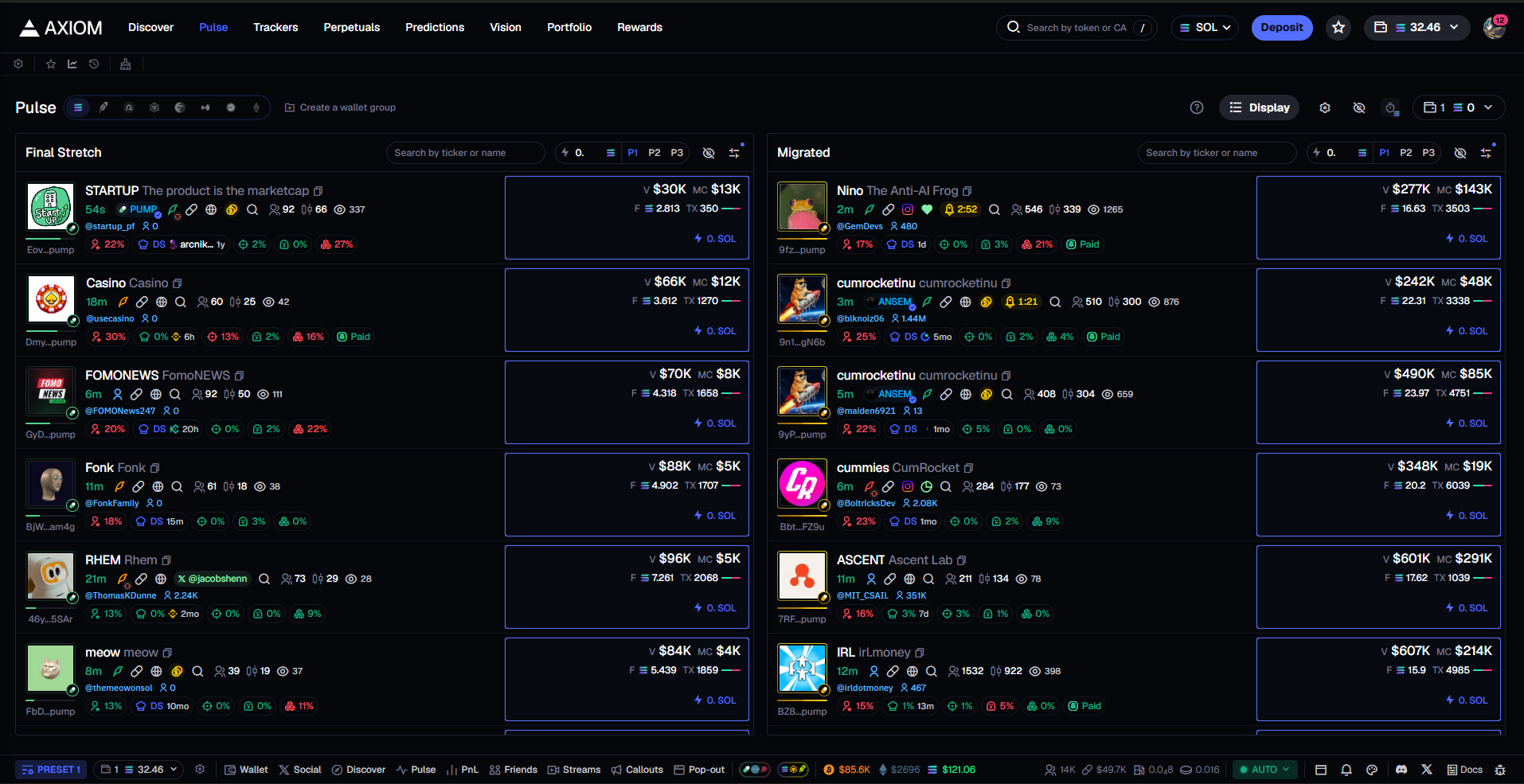Click the Search by token or CA field
Screen dimensions: 1524x784
(1077, 28)
